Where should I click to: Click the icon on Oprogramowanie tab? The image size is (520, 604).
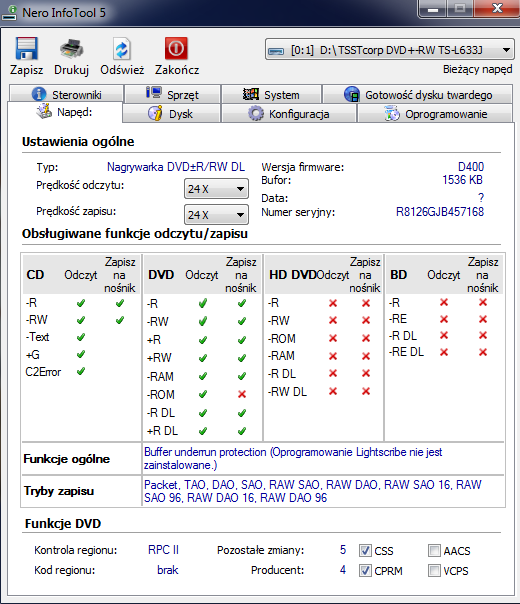(392, 114)
